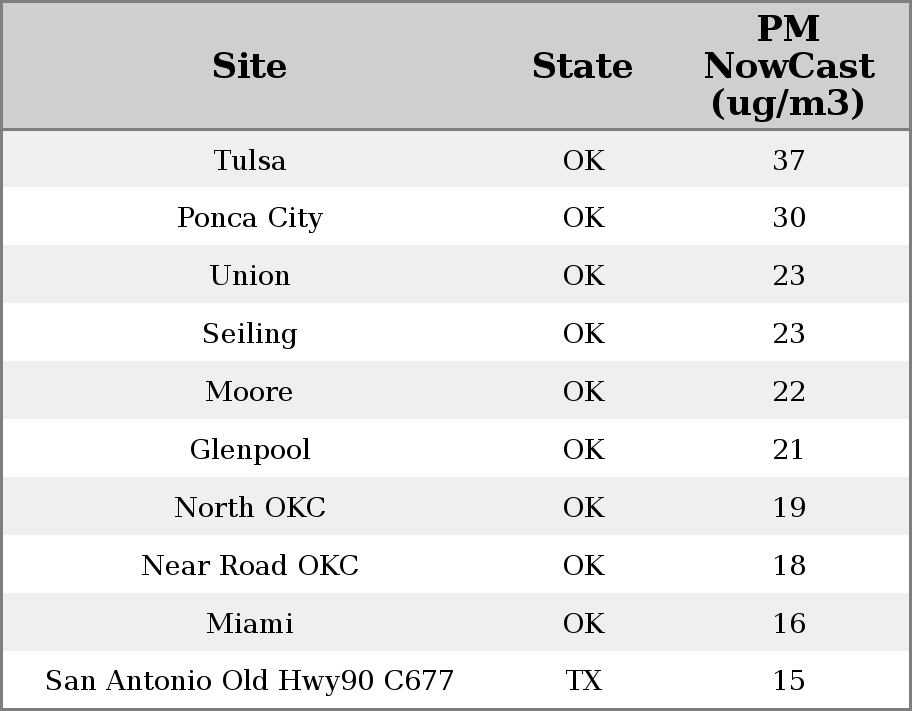
Task: Select the Seiling site cell
Action: [250, 333]
